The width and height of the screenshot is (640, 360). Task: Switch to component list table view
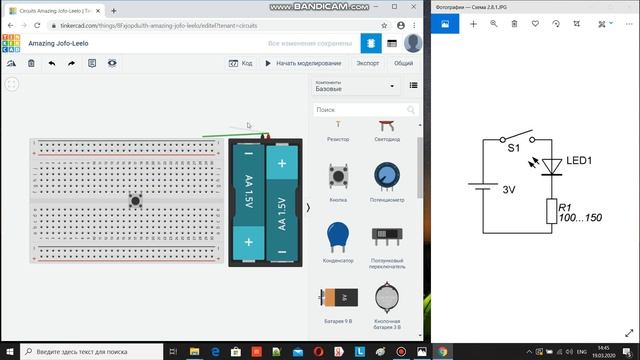pos(392,43)
